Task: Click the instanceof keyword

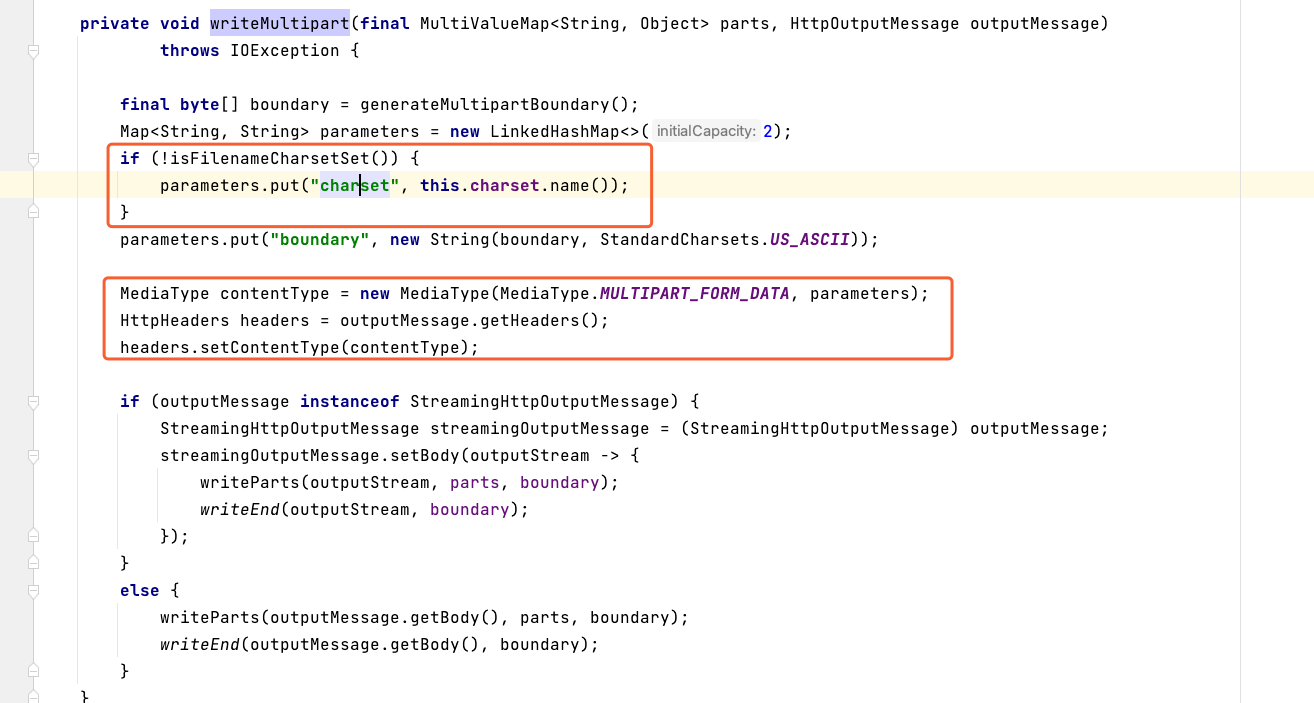Action: (x=350, y=401)
